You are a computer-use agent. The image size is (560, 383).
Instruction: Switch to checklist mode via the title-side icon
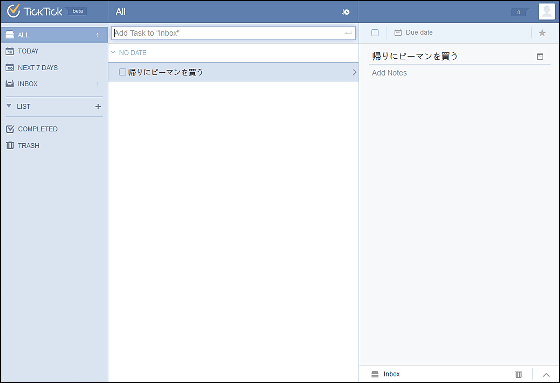pyautogui.click(x=540, y=56)
